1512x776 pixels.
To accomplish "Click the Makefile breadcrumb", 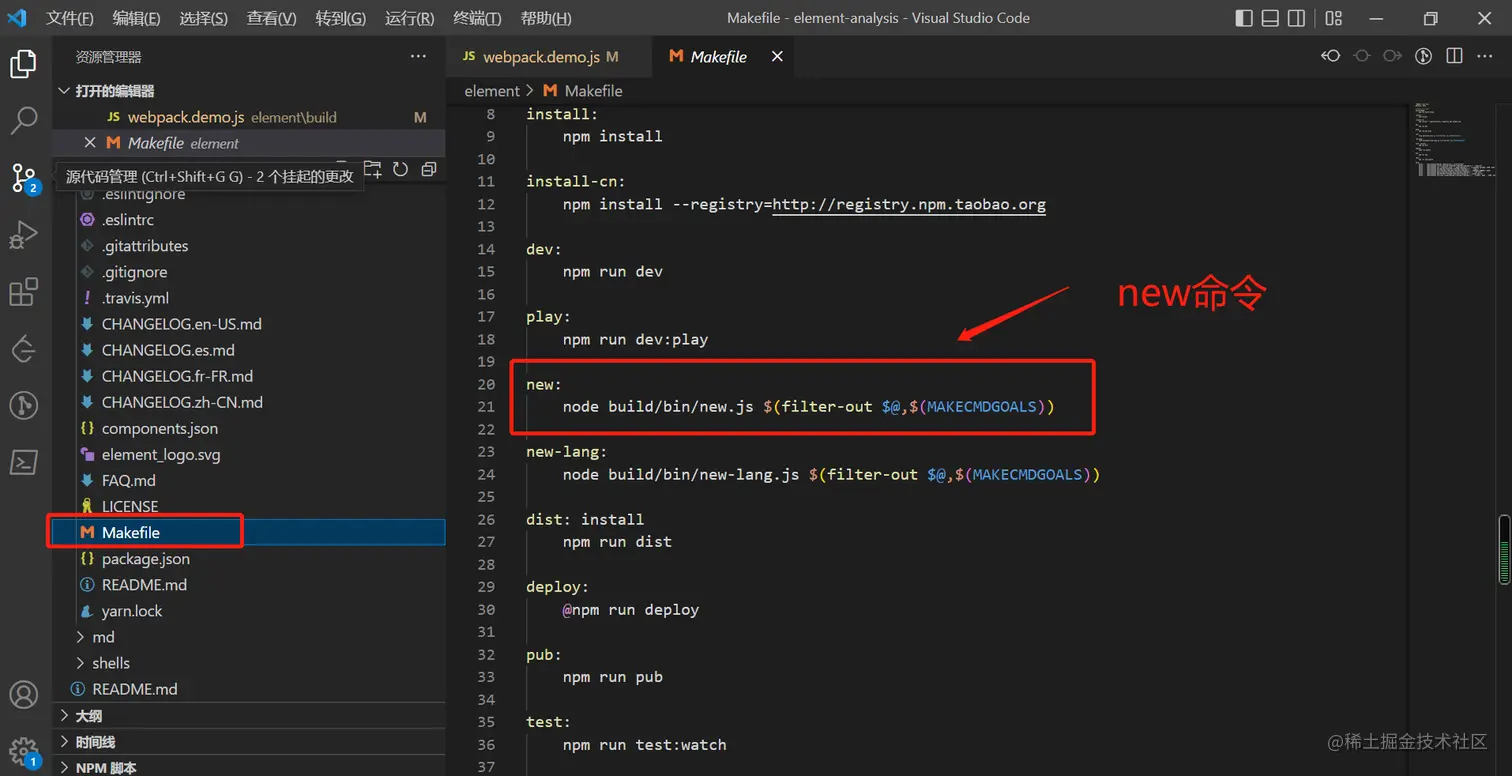I will coord(584,91).
